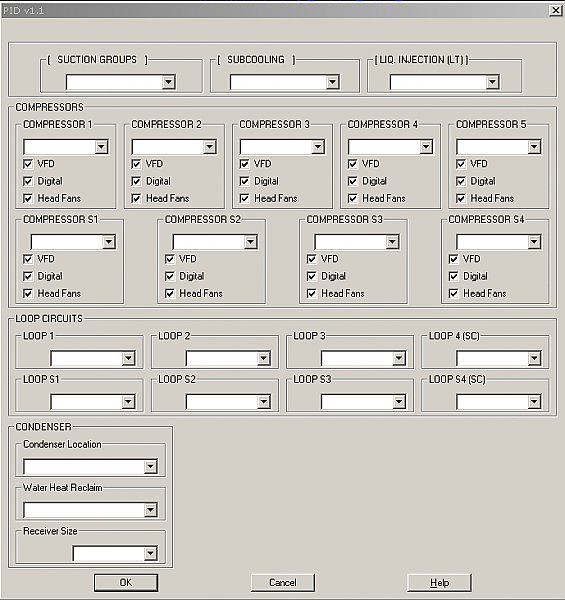Expand the Condenser Location dropdown

pyautogui.click(x=90, y=466)
